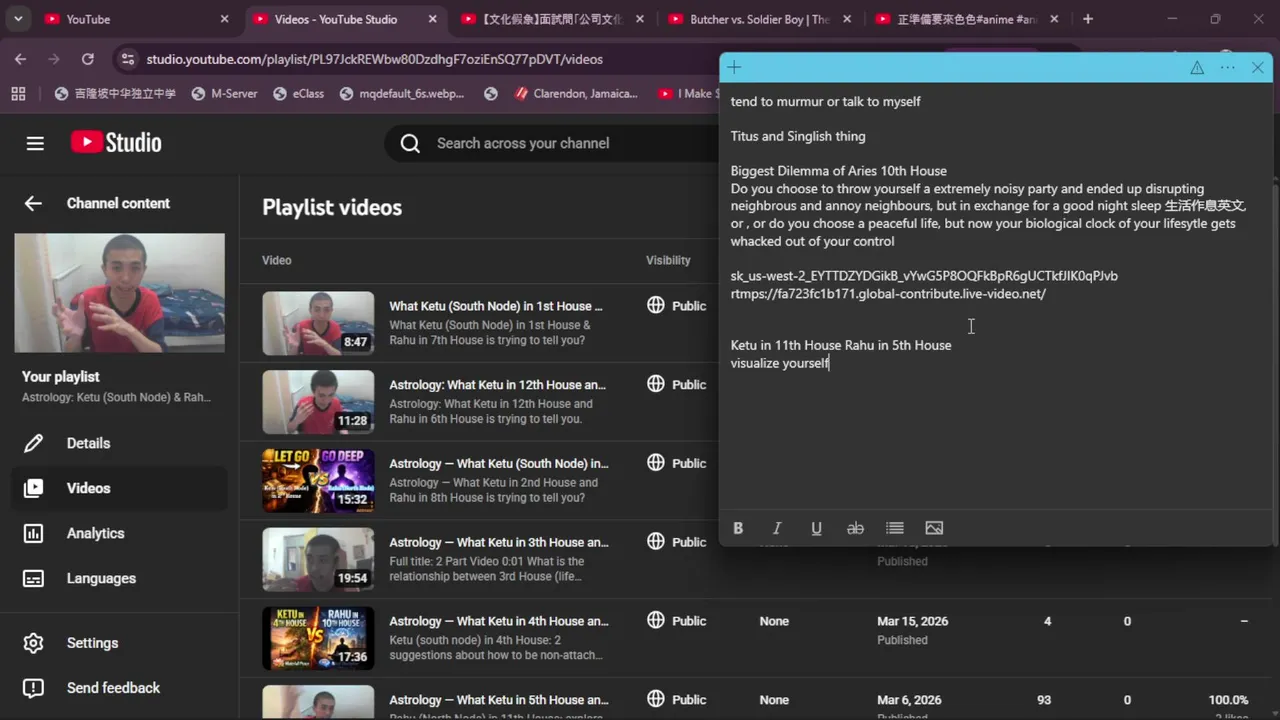Click the Settings gear icon
Image resolution: width=1280 pixels, height=720 pixels.
tap(33, 643)
